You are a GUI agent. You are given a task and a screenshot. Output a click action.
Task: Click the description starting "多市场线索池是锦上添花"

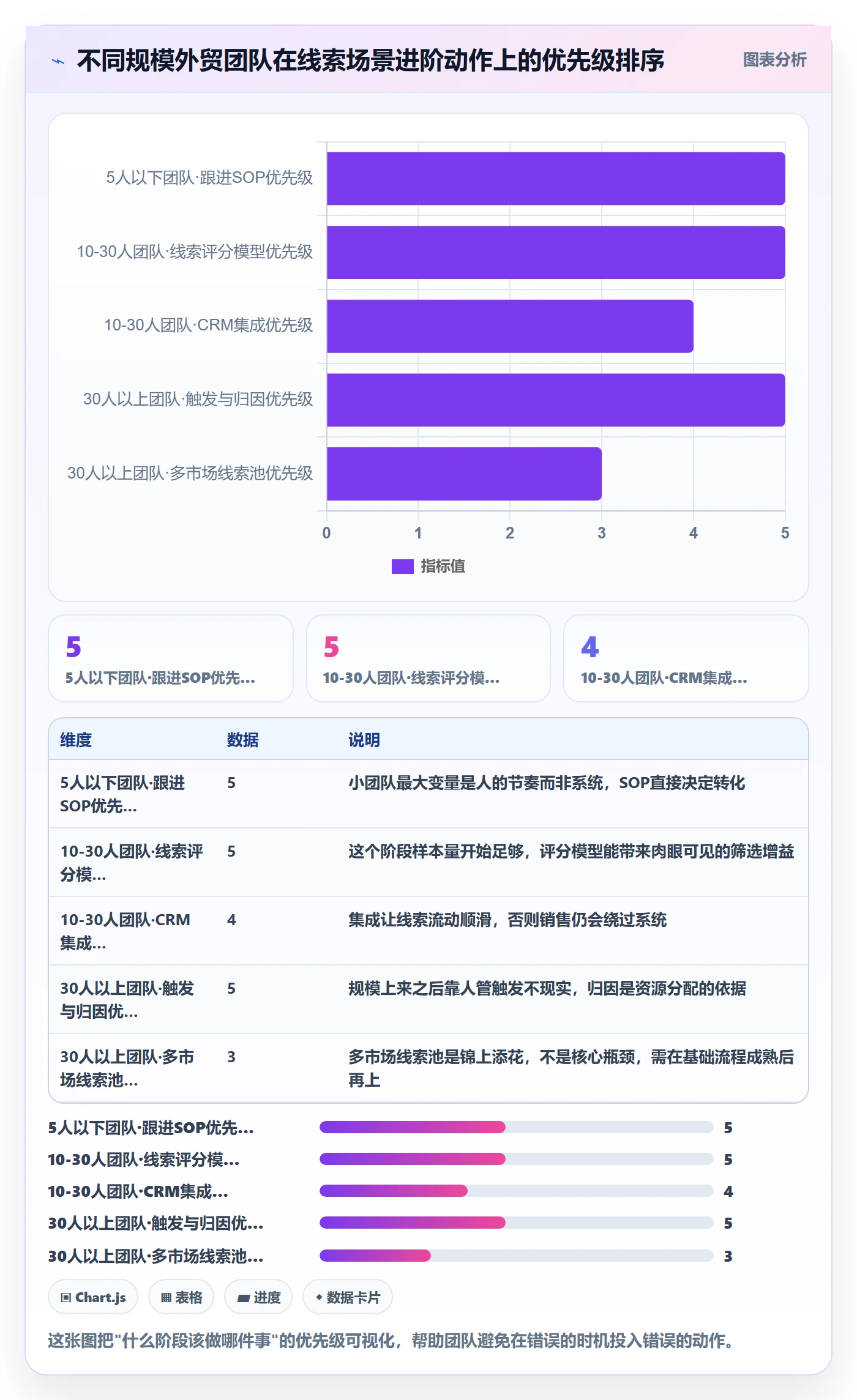point(571,1068)
